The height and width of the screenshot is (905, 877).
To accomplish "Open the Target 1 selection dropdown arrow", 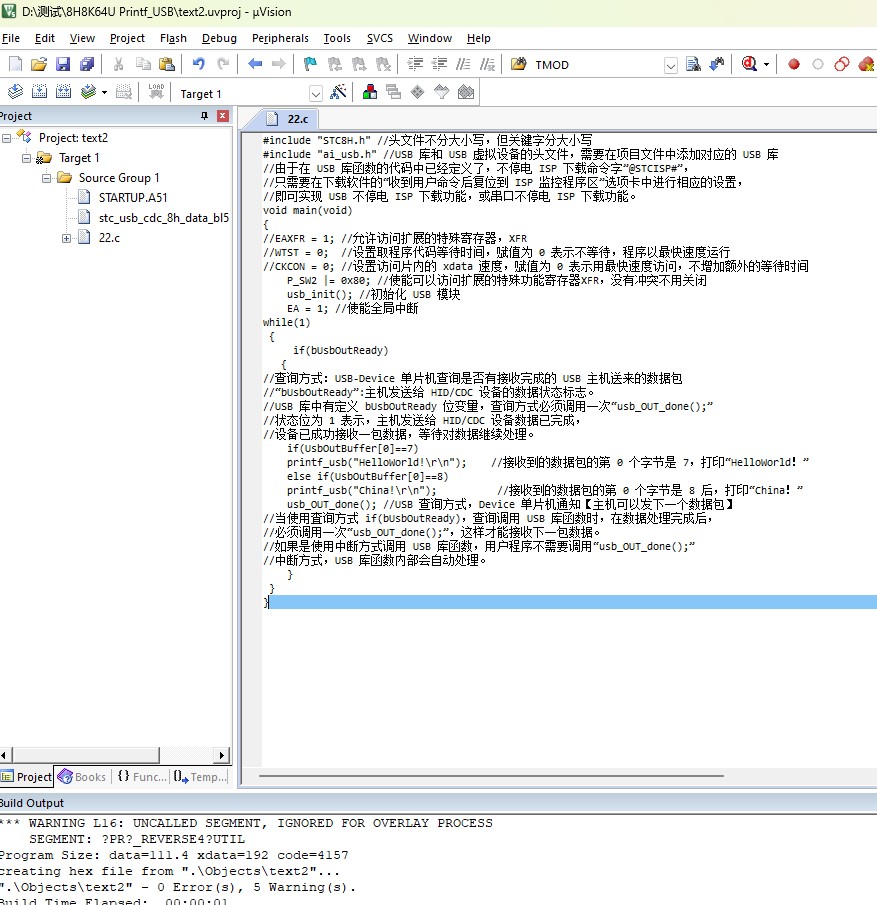I will tap(316, 94).
